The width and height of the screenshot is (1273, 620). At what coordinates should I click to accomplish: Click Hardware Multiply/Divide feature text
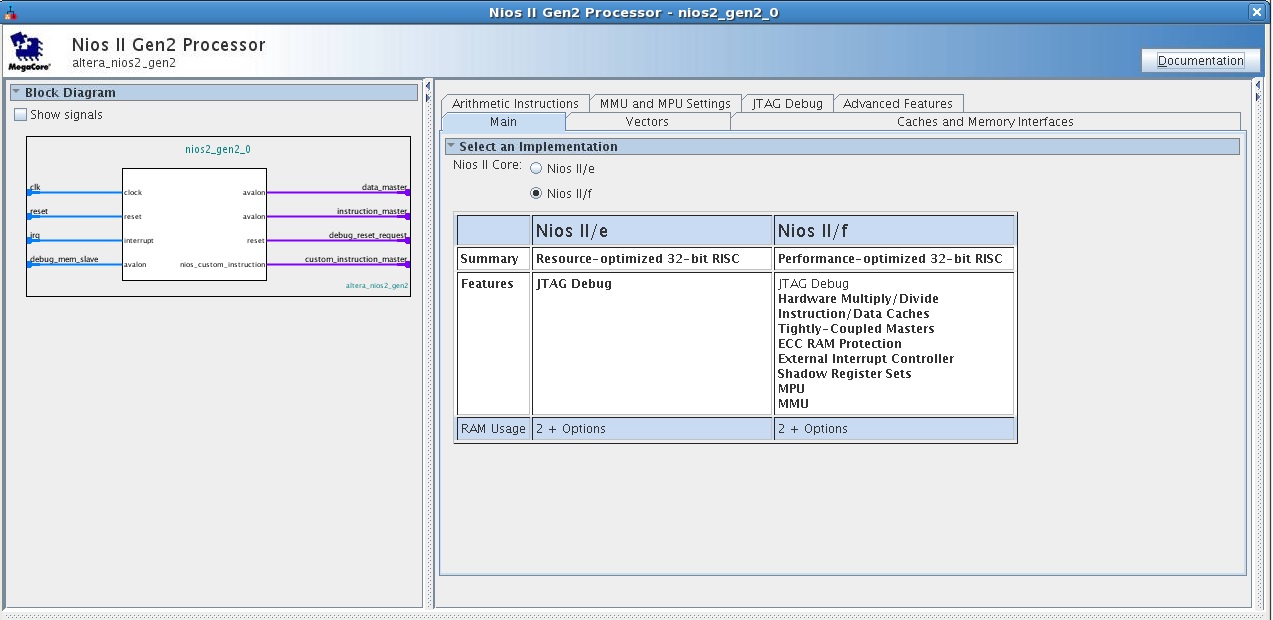858,299
